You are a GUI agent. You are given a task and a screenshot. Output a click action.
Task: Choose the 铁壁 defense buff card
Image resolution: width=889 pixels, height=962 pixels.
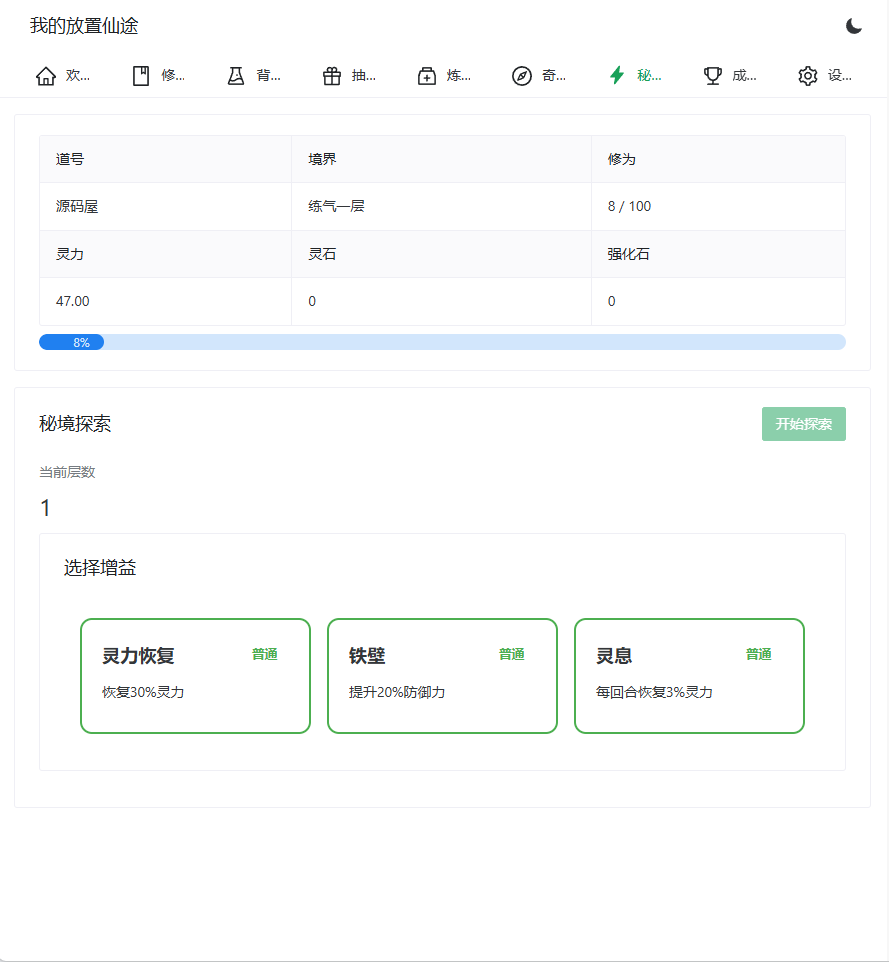coord(441,676)
